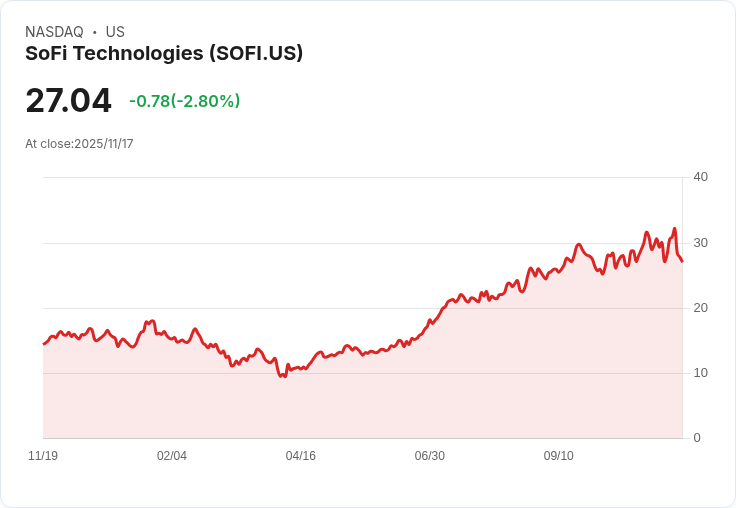The image size is (736, 508).
Task: Click the 0 y-axis tick label
Action: 697,438
